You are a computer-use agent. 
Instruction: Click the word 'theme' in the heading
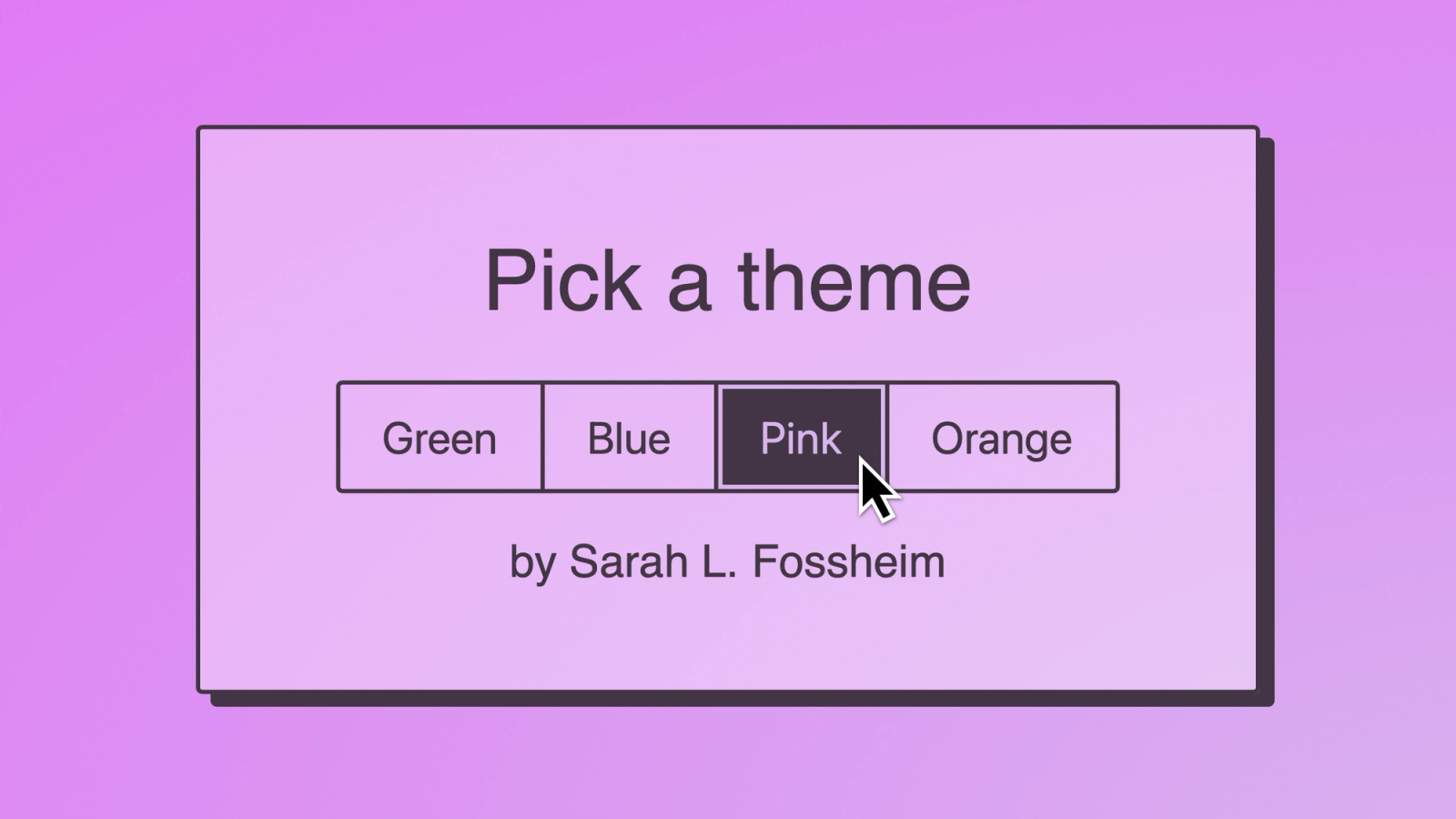854,281
